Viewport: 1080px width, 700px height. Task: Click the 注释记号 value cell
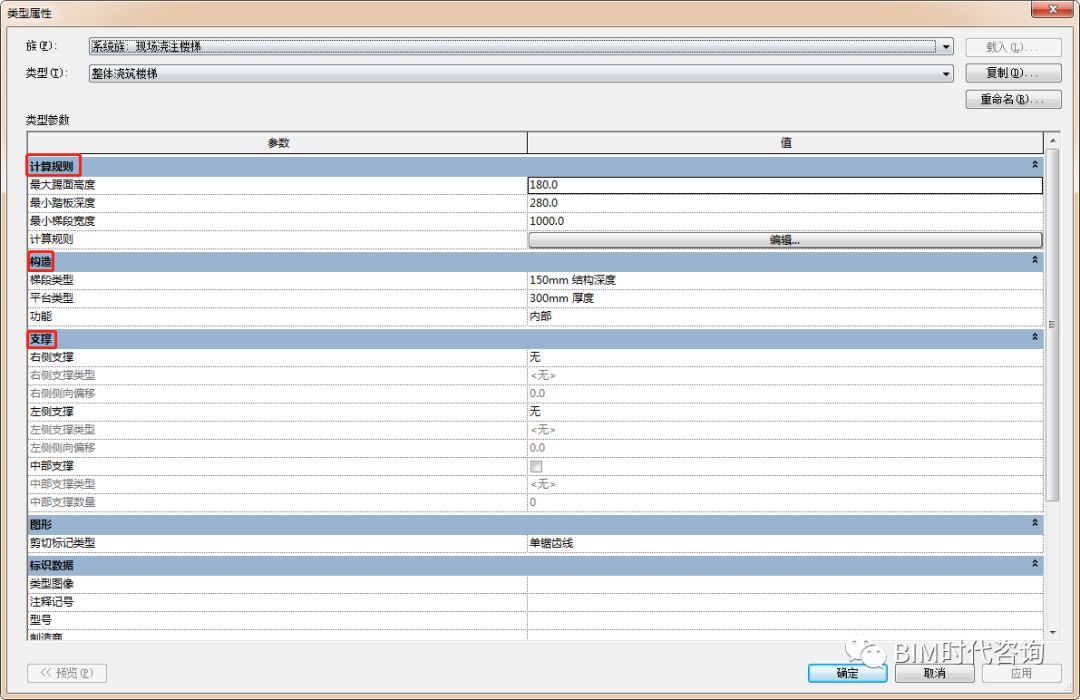coord(785,601)
